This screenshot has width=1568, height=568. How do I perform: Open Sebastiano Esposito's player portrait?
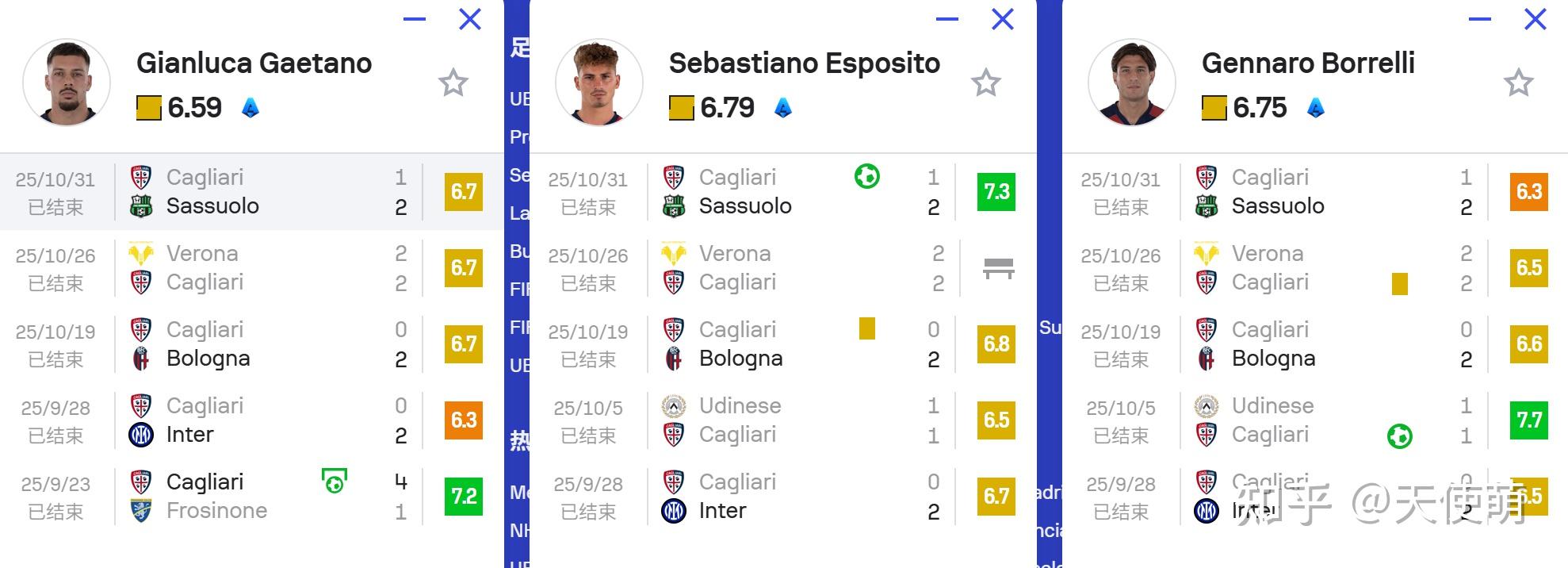599,83
